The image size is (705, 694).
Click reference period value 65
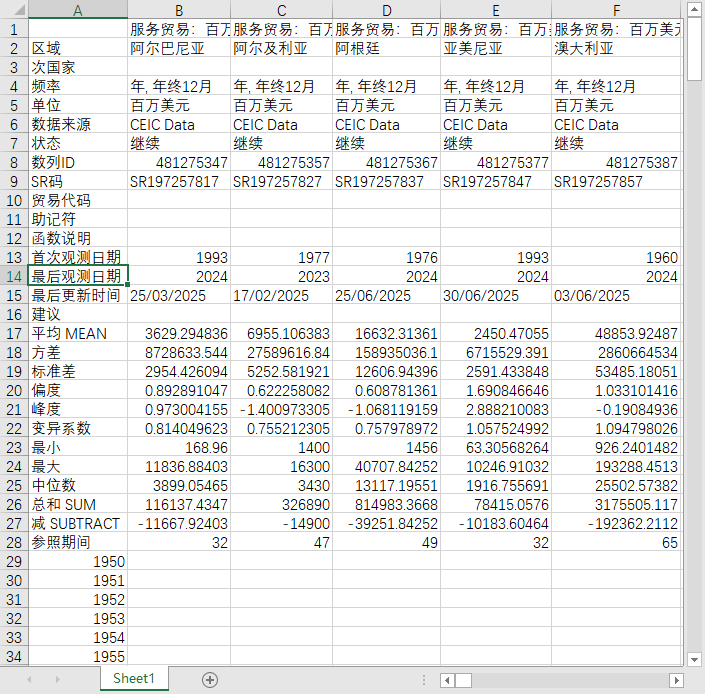tap(616, 542)
